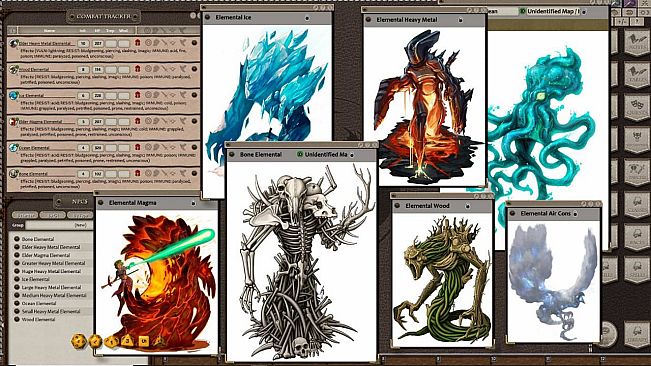Click Elder Magma Elemental name in combat tracker

point(41,122)
